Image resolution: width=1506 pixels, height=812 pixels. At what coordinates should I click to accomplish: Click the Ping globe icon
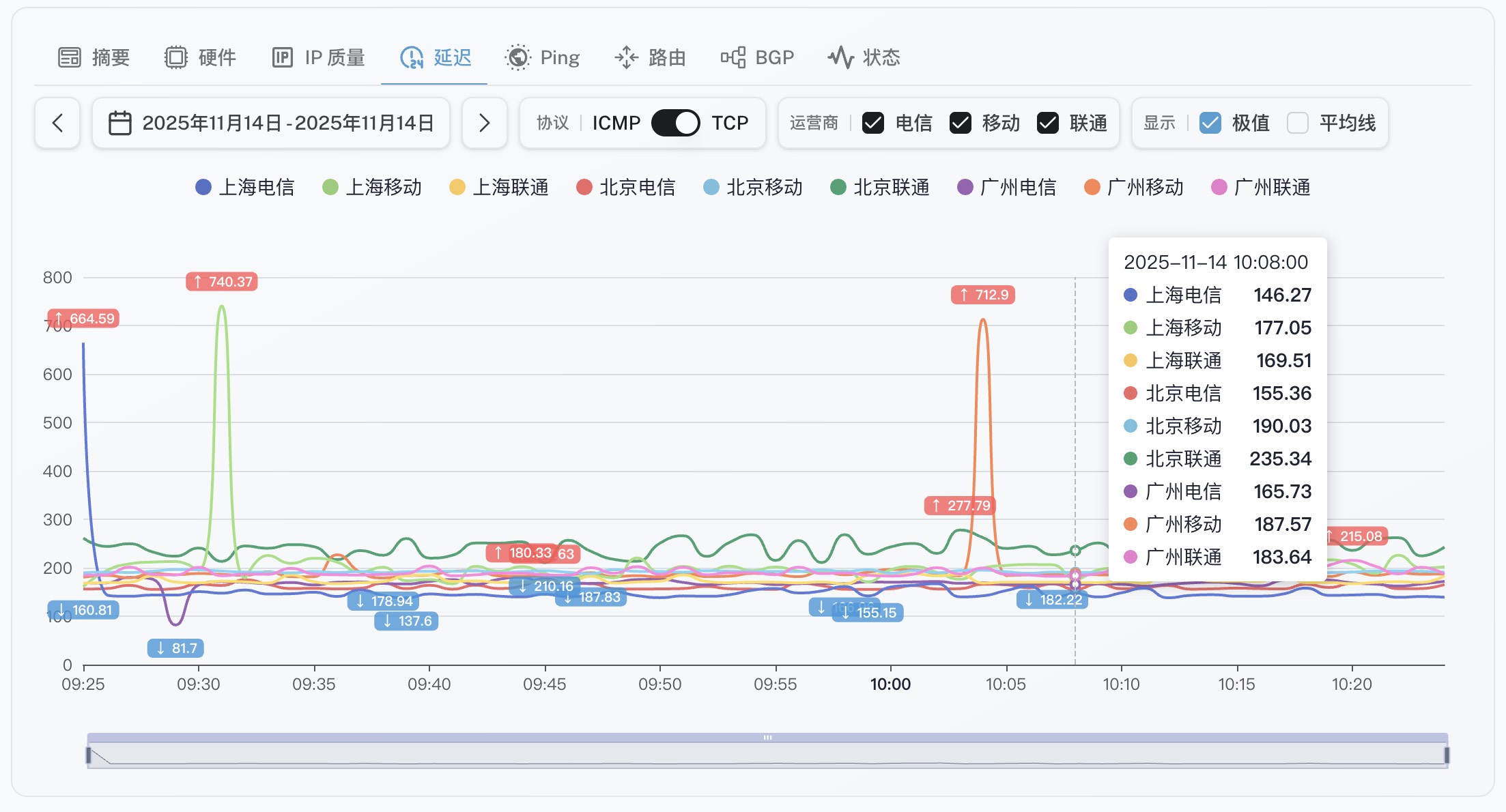point(517,57)
